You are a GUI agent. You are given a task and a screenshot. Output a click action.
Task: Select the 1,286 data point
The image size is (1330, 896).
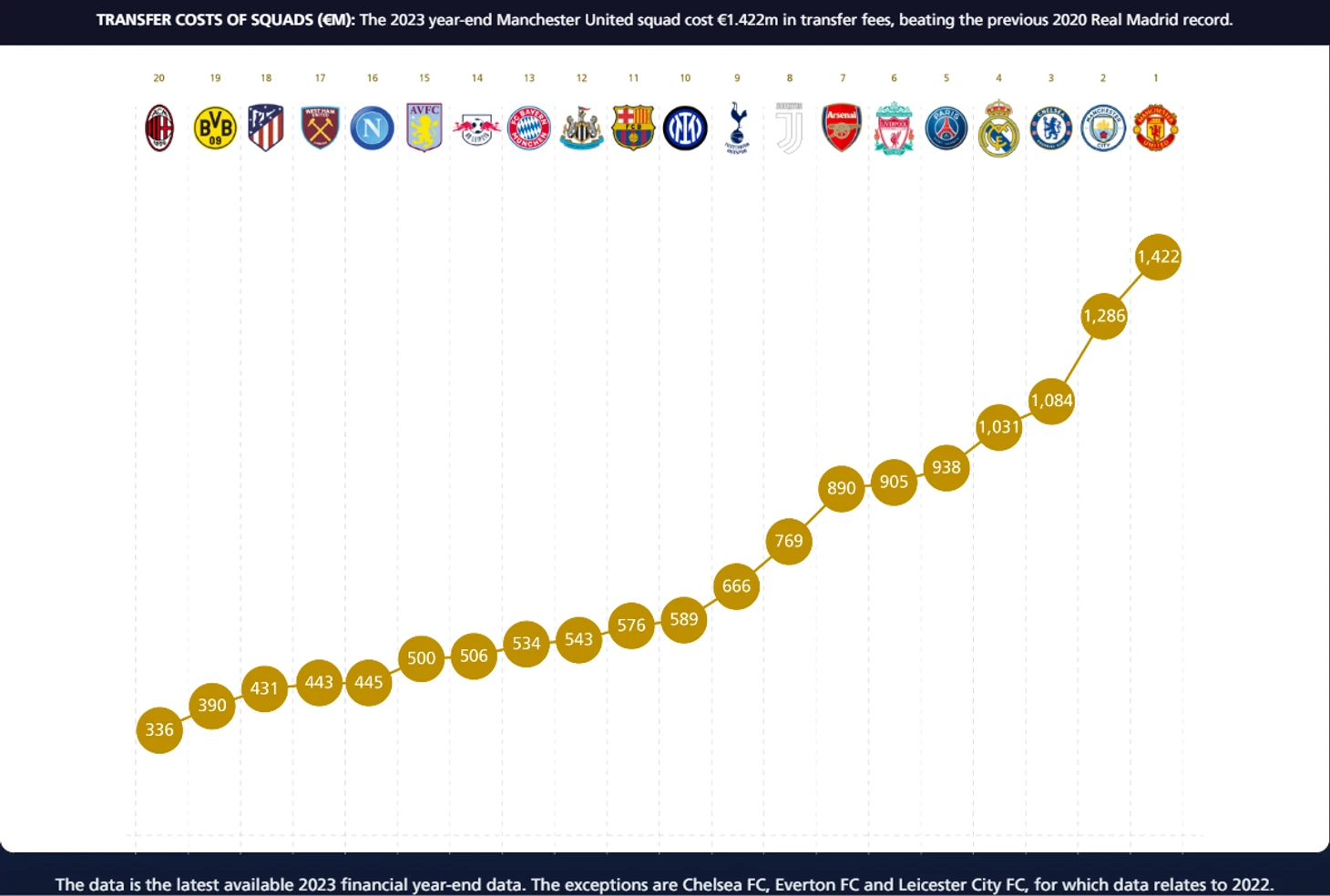[x=1104, y=316]
